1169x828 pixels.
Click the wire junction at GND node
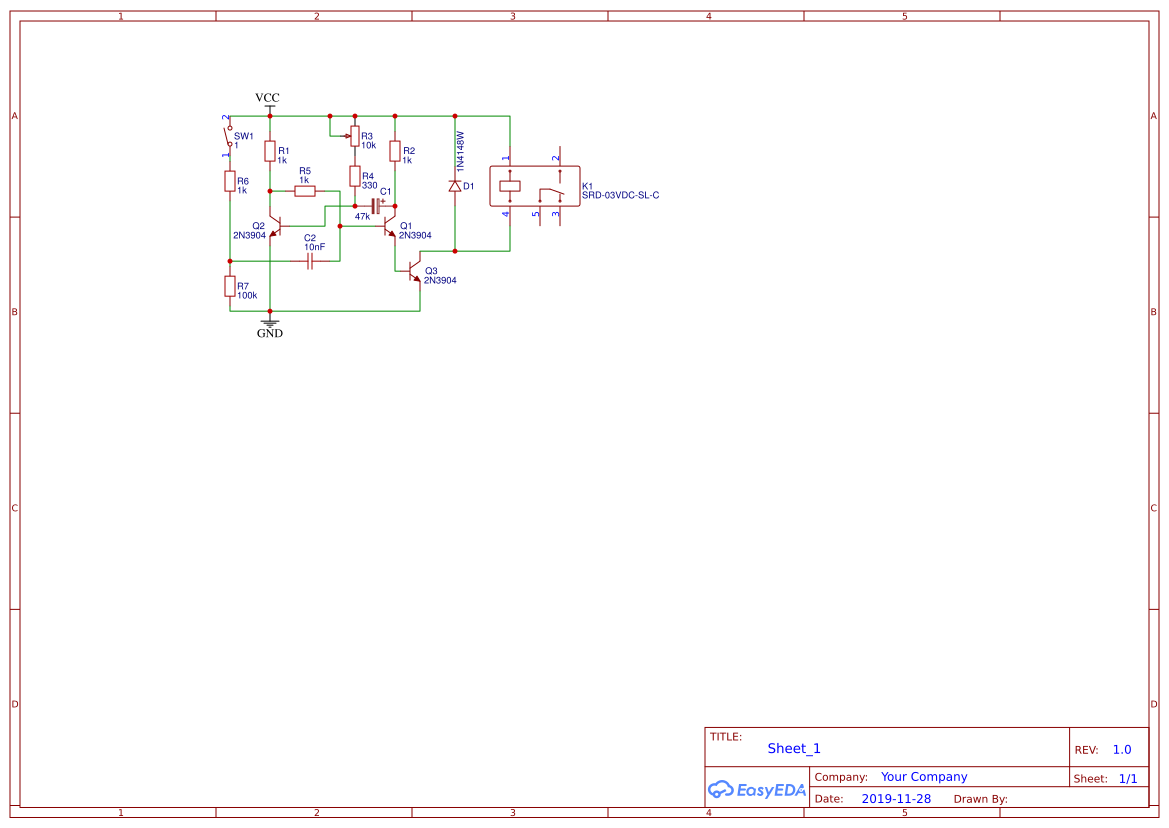[270, 311]
